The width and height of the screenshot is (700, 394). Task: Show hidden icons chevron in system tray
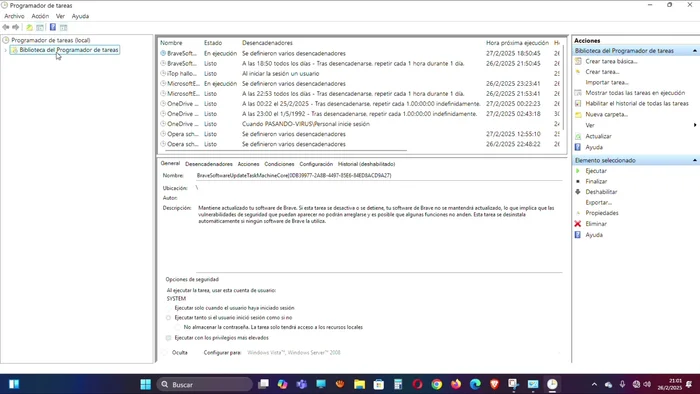594,384
